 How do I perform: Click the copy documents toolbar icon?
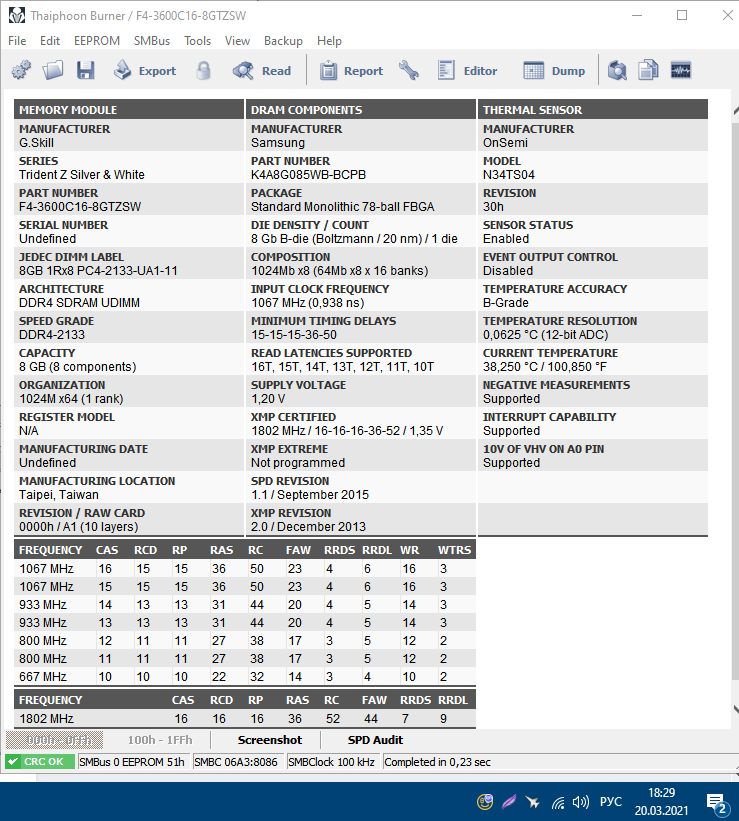pyautogui.click(x=648, y=70)
